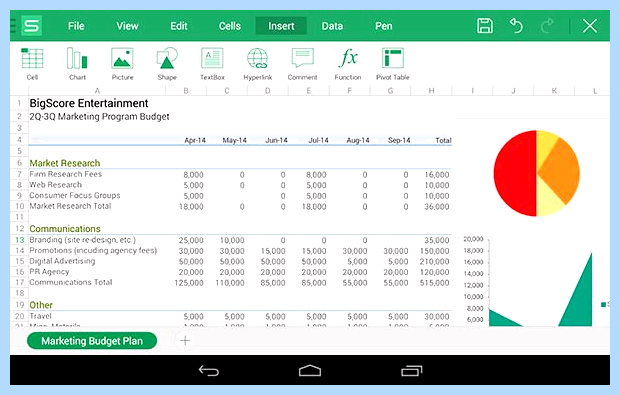Add a TextBox
Viewport: 620px width, 395px height.
click(212, 64)
